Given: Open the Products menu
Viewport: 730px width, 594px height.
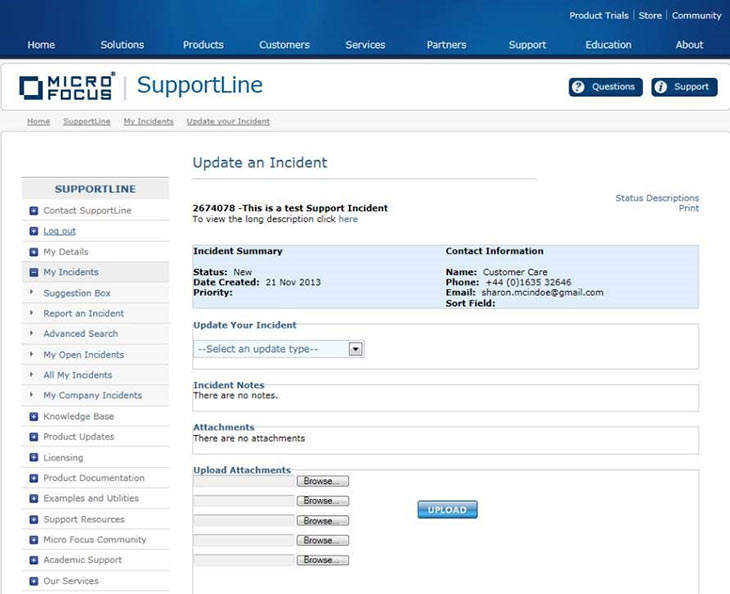Looking at the screenshot, I should (203, 45).
